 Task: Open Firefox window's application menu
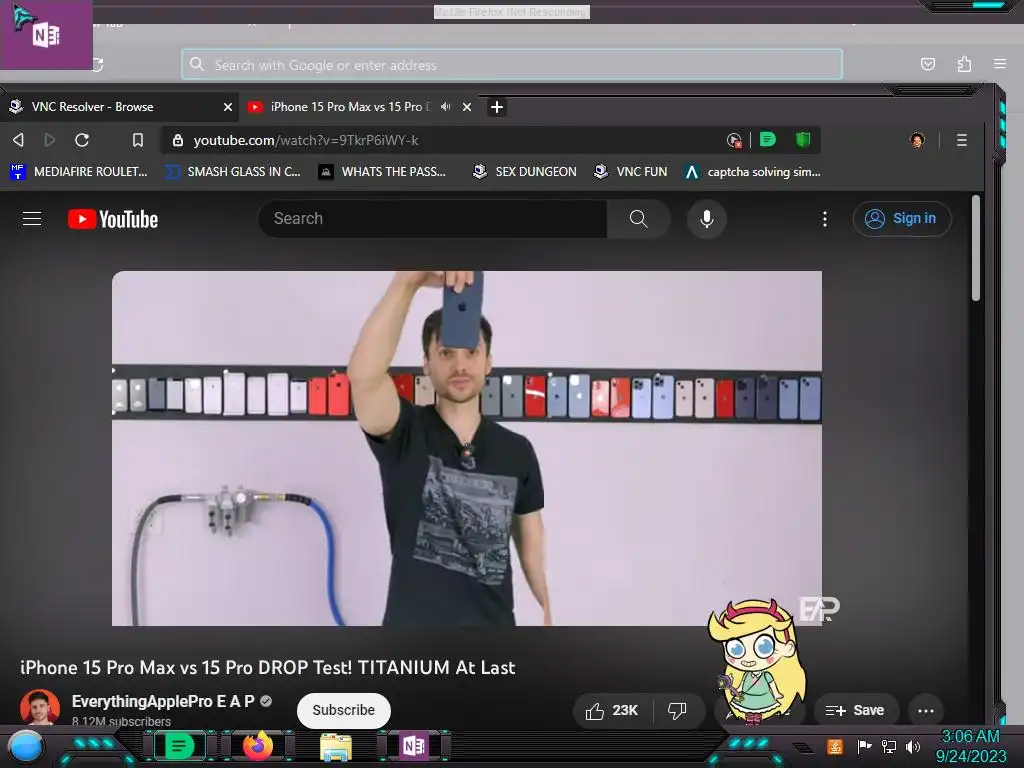click(999, 64)
